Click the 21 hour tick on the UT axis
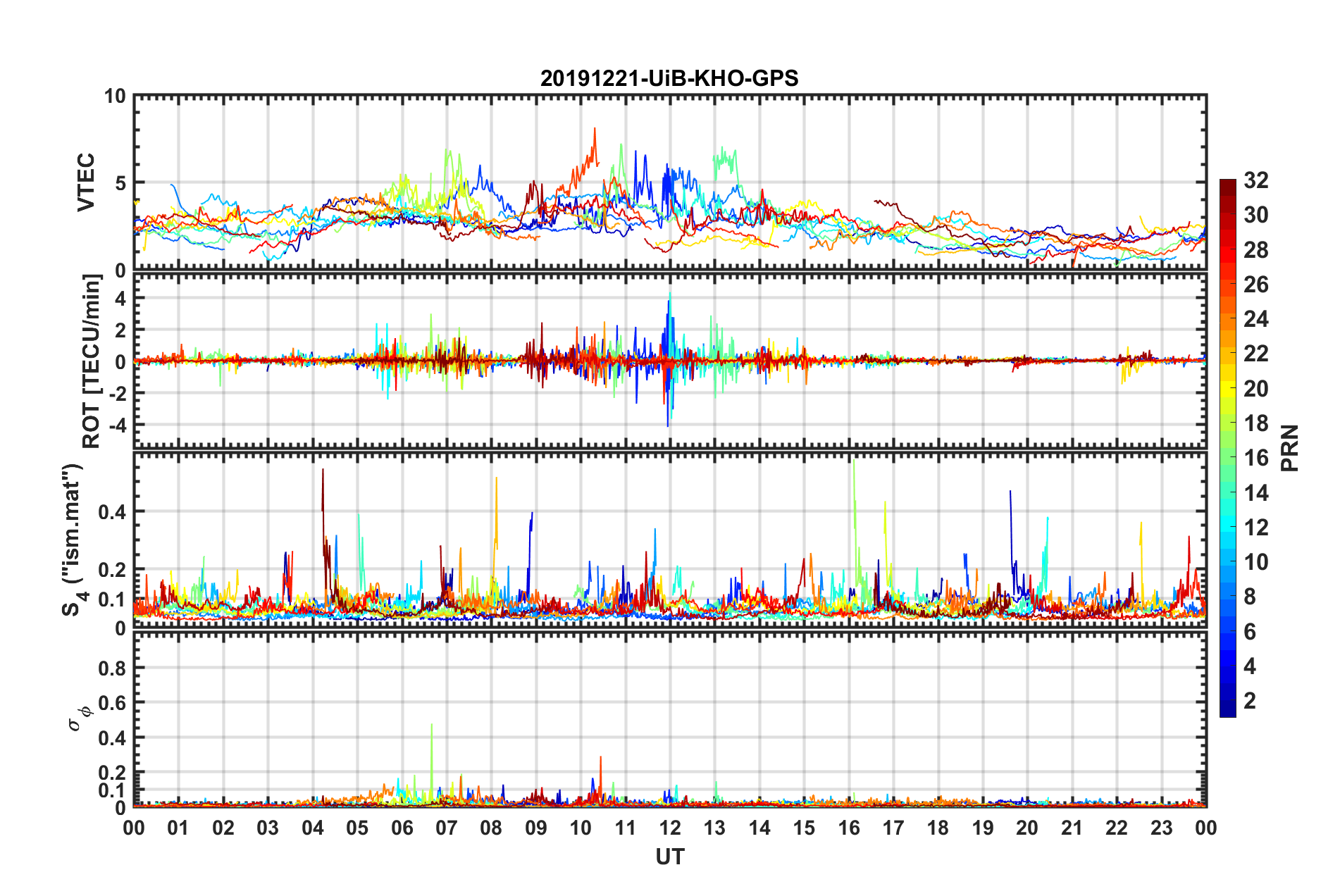This screenshot has height=896, width=1340. [1072, 828]
